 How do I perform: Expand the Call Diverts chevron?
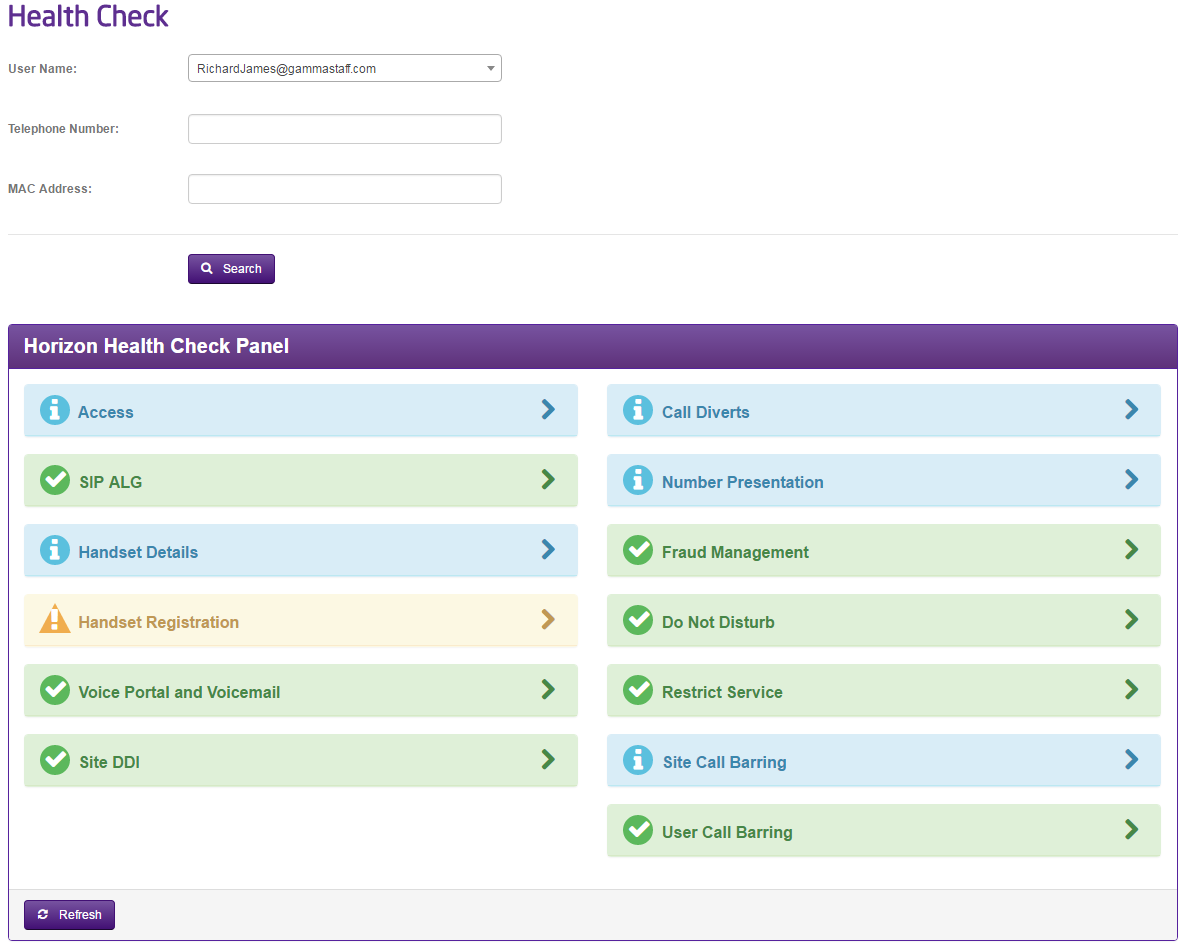coord(1131,409)
